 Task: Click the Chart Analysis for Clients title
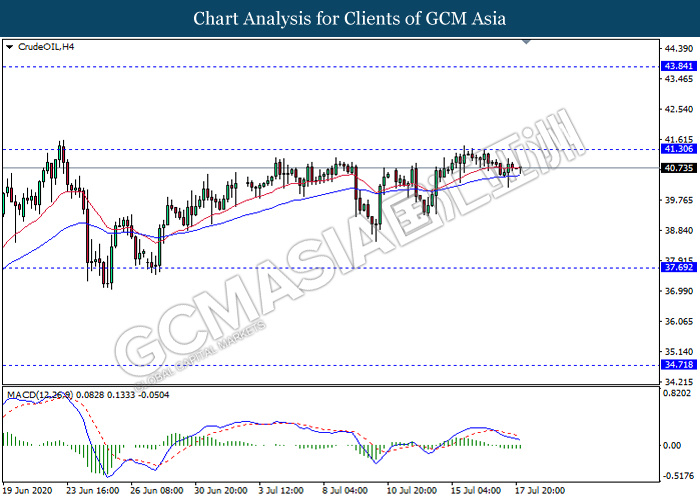click(350, 19)
